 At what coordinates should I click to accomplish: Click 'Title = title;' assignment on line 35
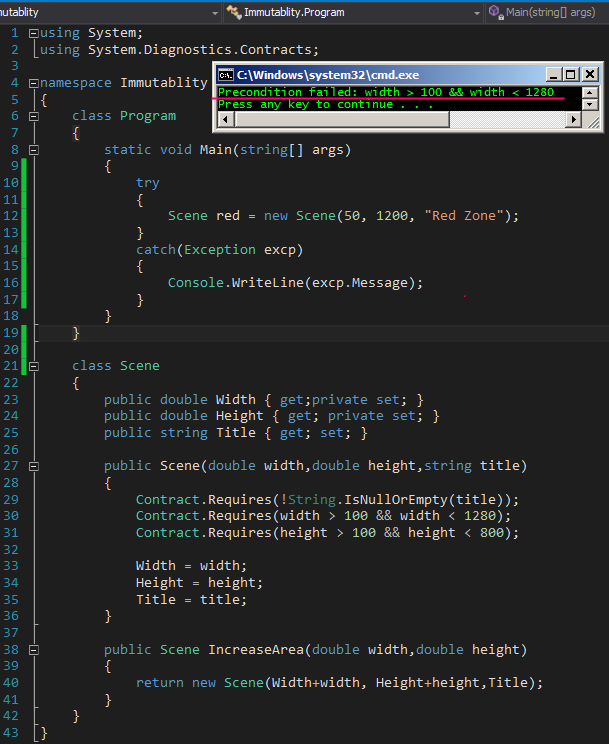191,600
